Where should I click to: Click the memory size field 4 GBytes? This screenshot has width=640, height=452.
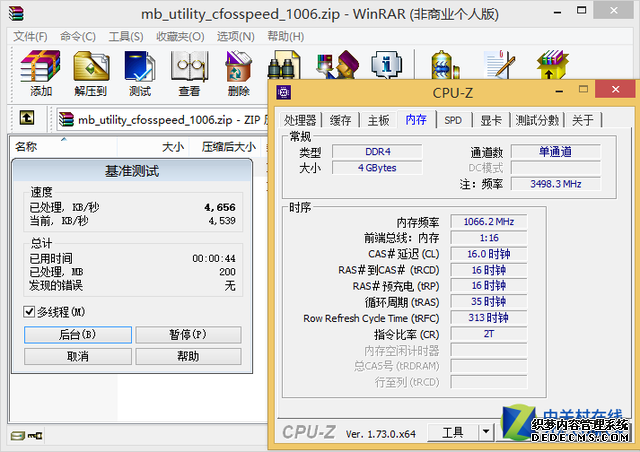coord(378,168)
